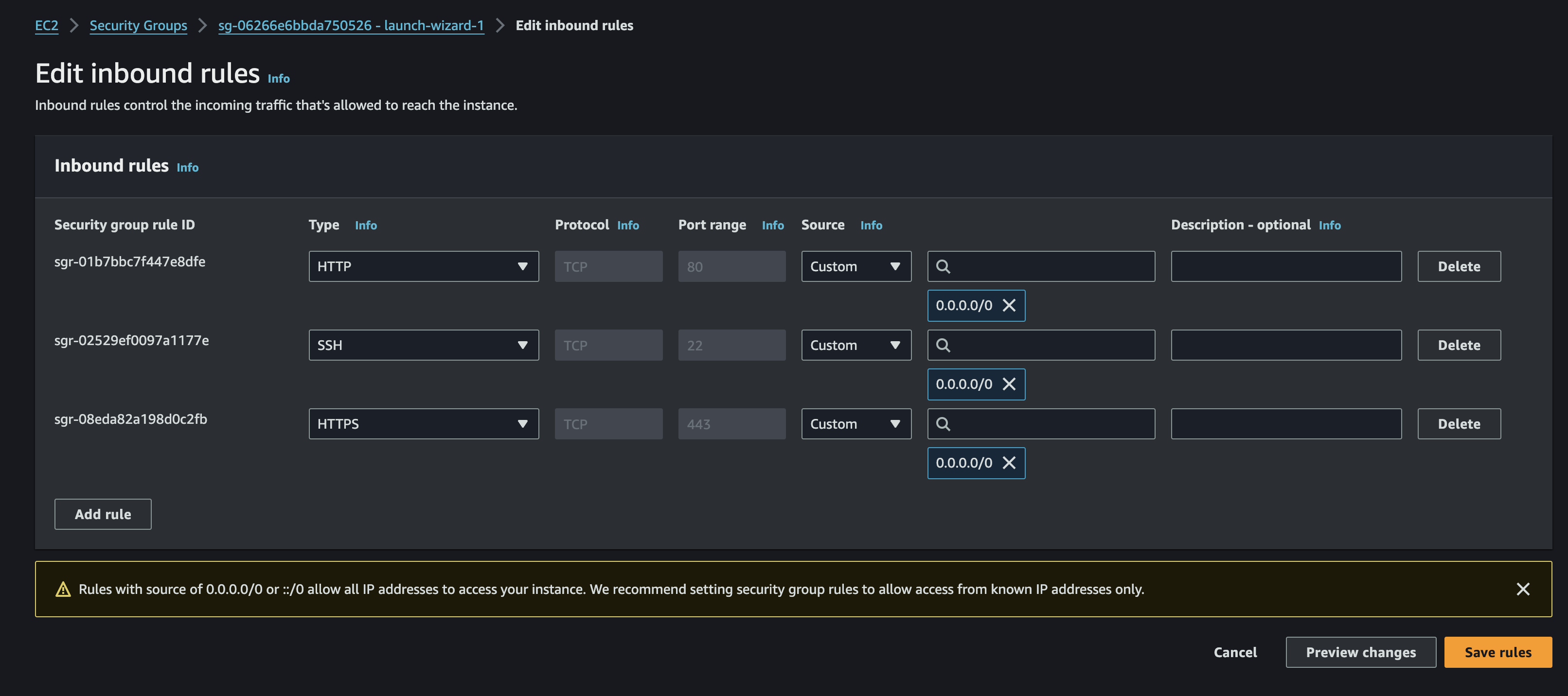Go to Security Groups breadcrumb

(138, 26)
